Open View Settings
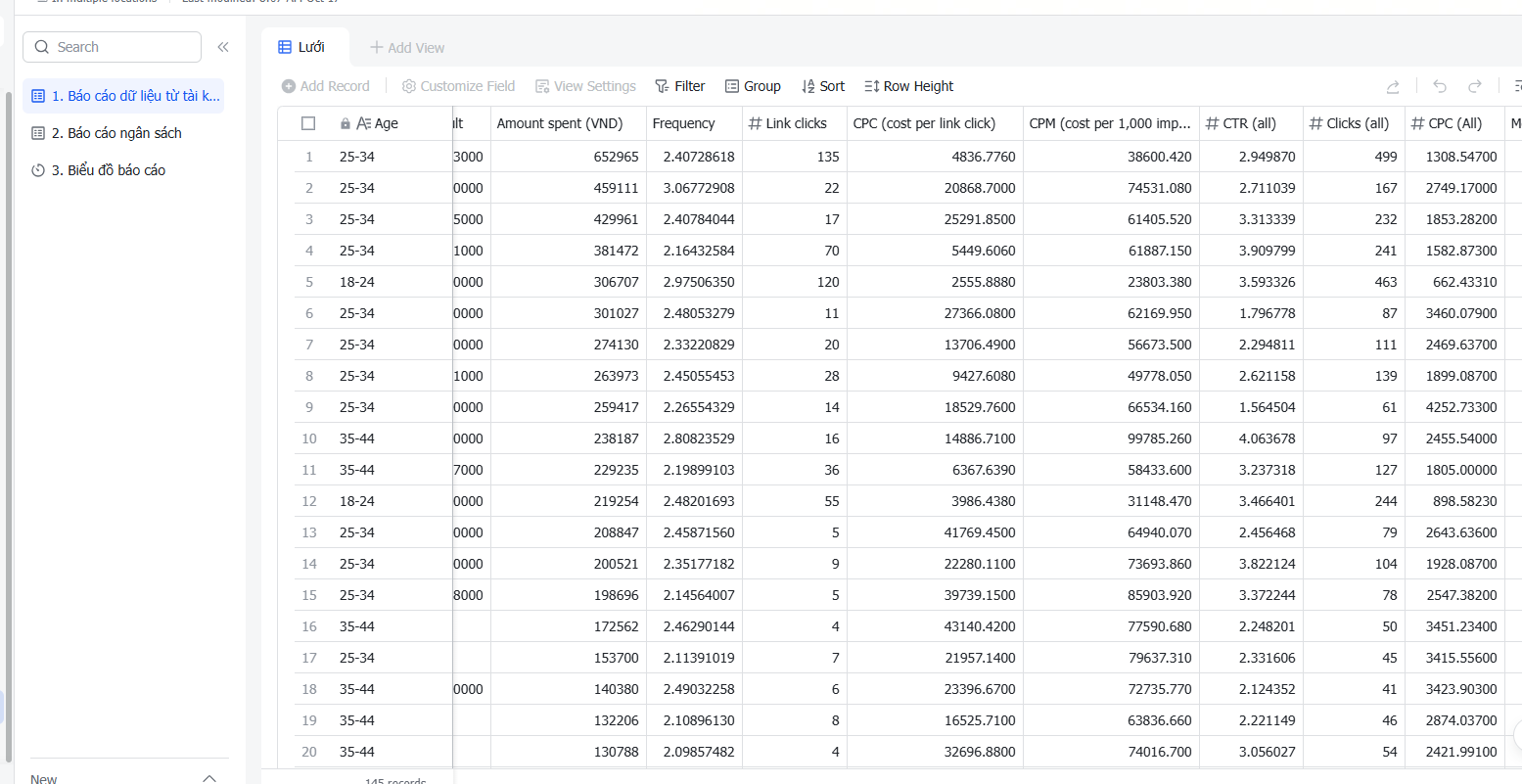1522x784 pixels. pos(585,86)
